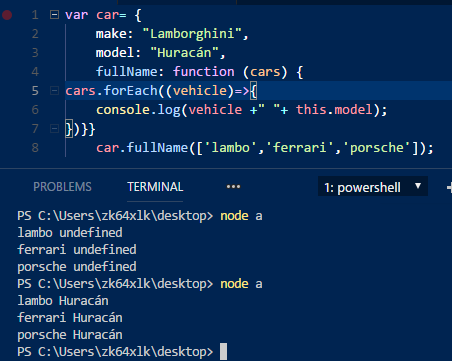Place cursor in console.log on line 6
The image size is (452, 361).
tap(138, 110)
